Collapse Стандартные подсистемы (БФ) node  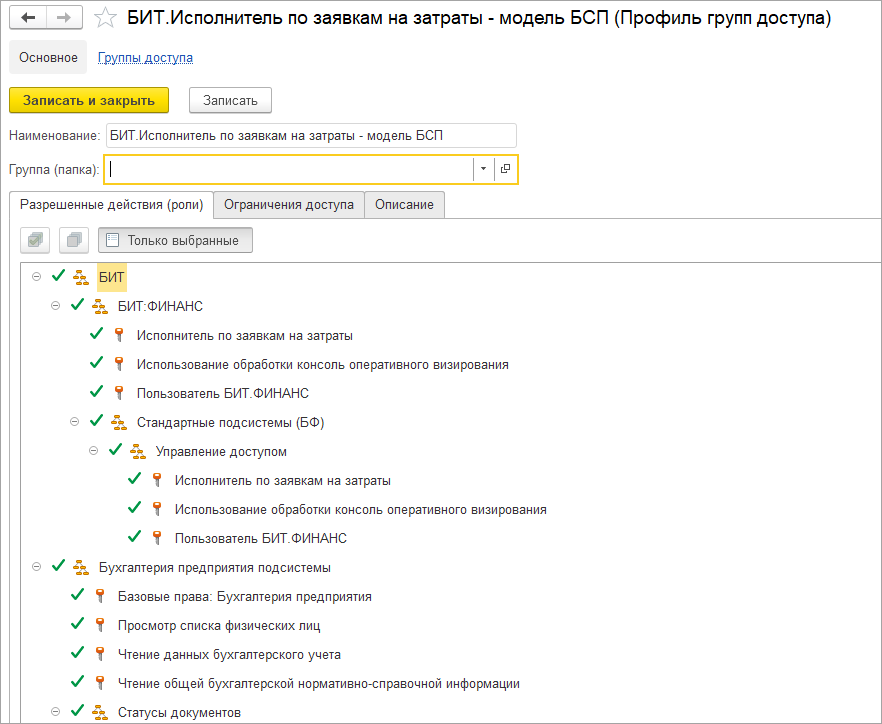[75, 422]
